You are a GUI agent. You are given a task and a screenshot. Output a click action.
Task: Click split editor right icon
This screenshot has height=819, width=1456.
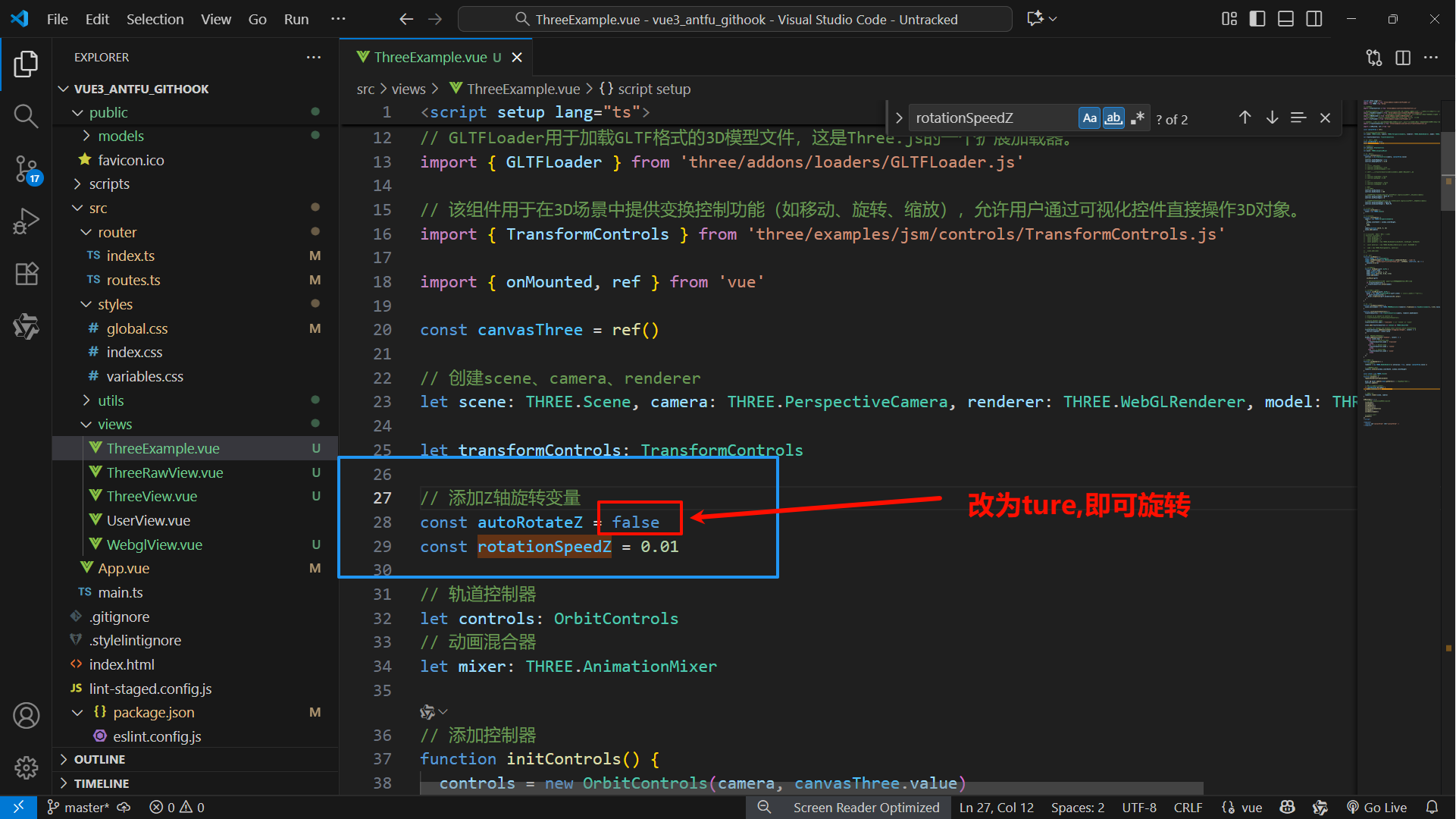point(1402,58)
